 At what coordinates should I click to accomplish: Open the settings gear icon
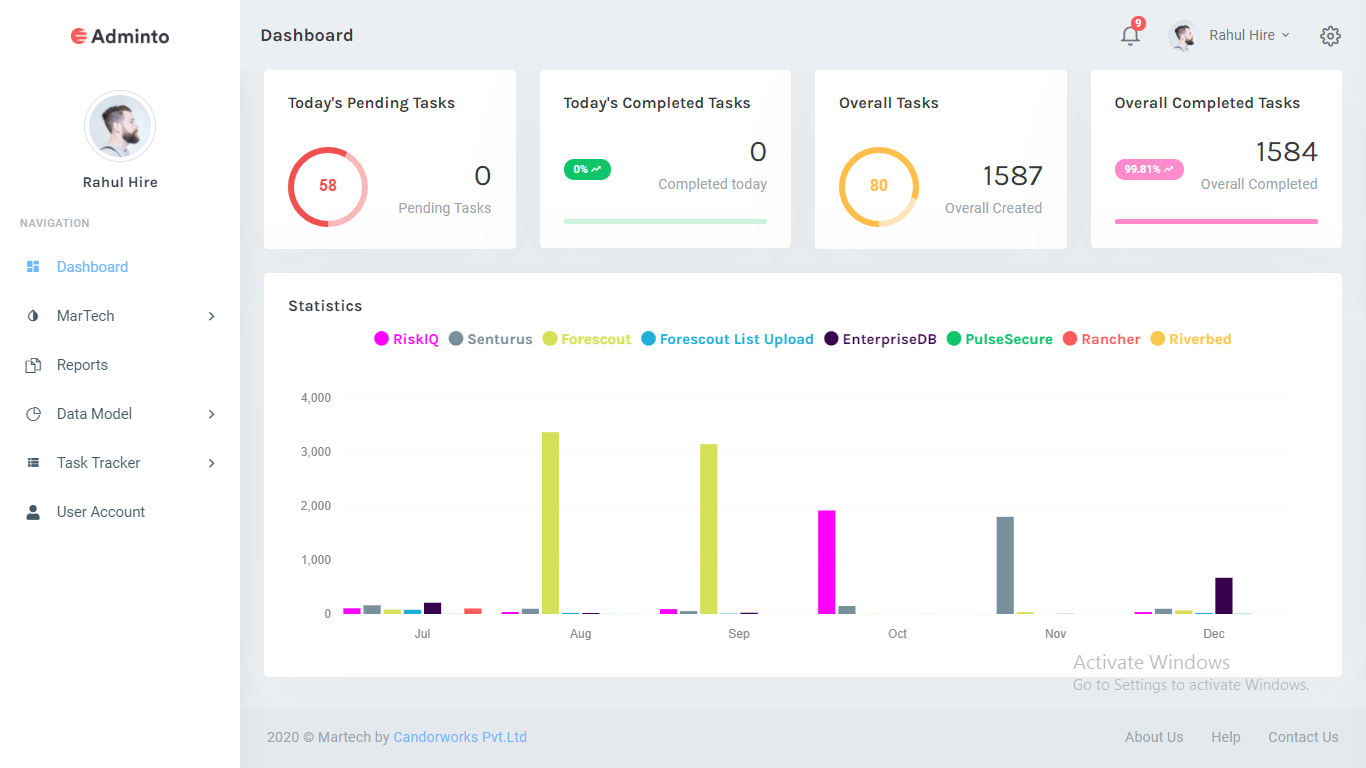point(1330,36)
